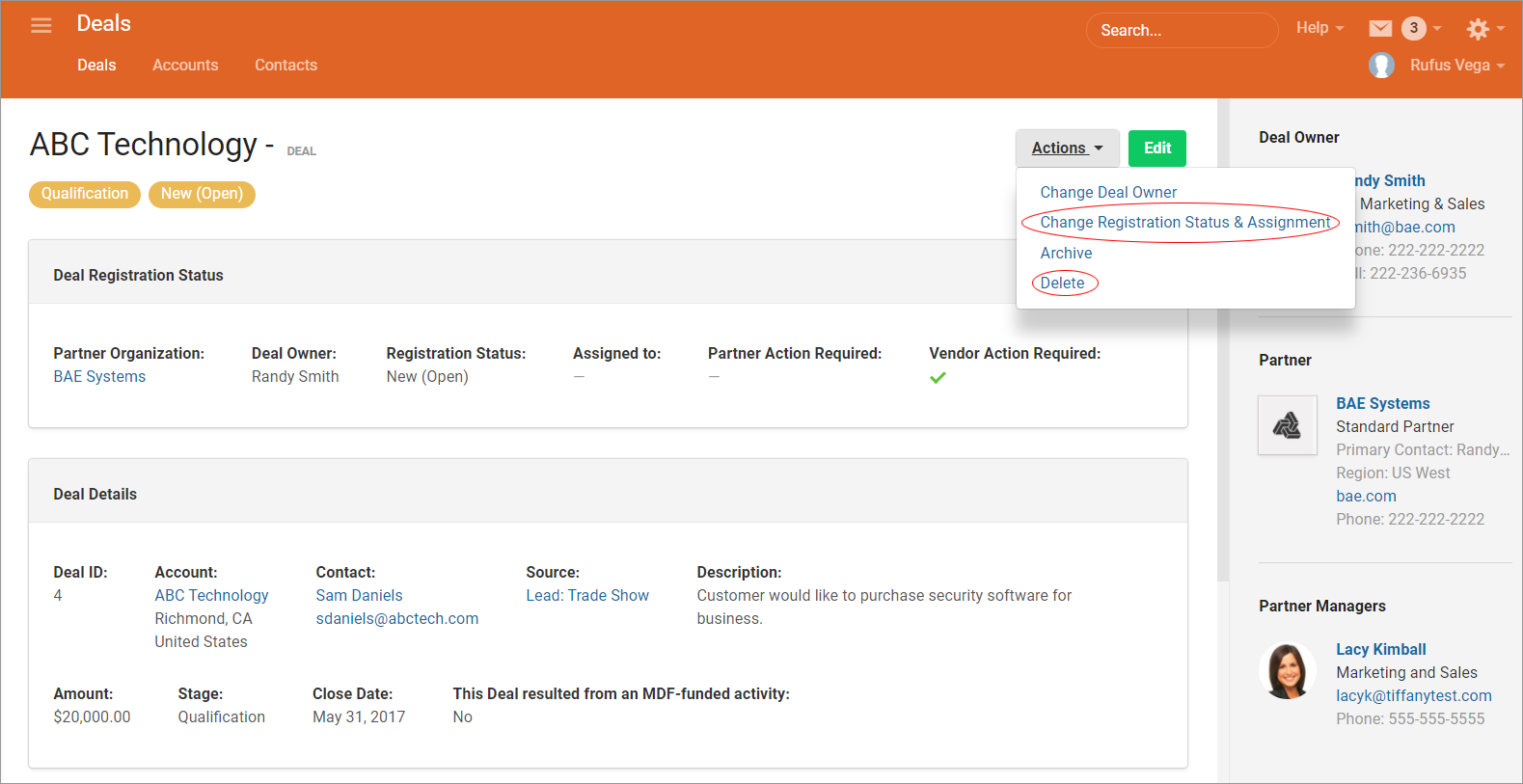Screen dimensions: 1523x784
Task: Open the settings gear menu
Action: pyautogui.click(x=1478, y=29)
